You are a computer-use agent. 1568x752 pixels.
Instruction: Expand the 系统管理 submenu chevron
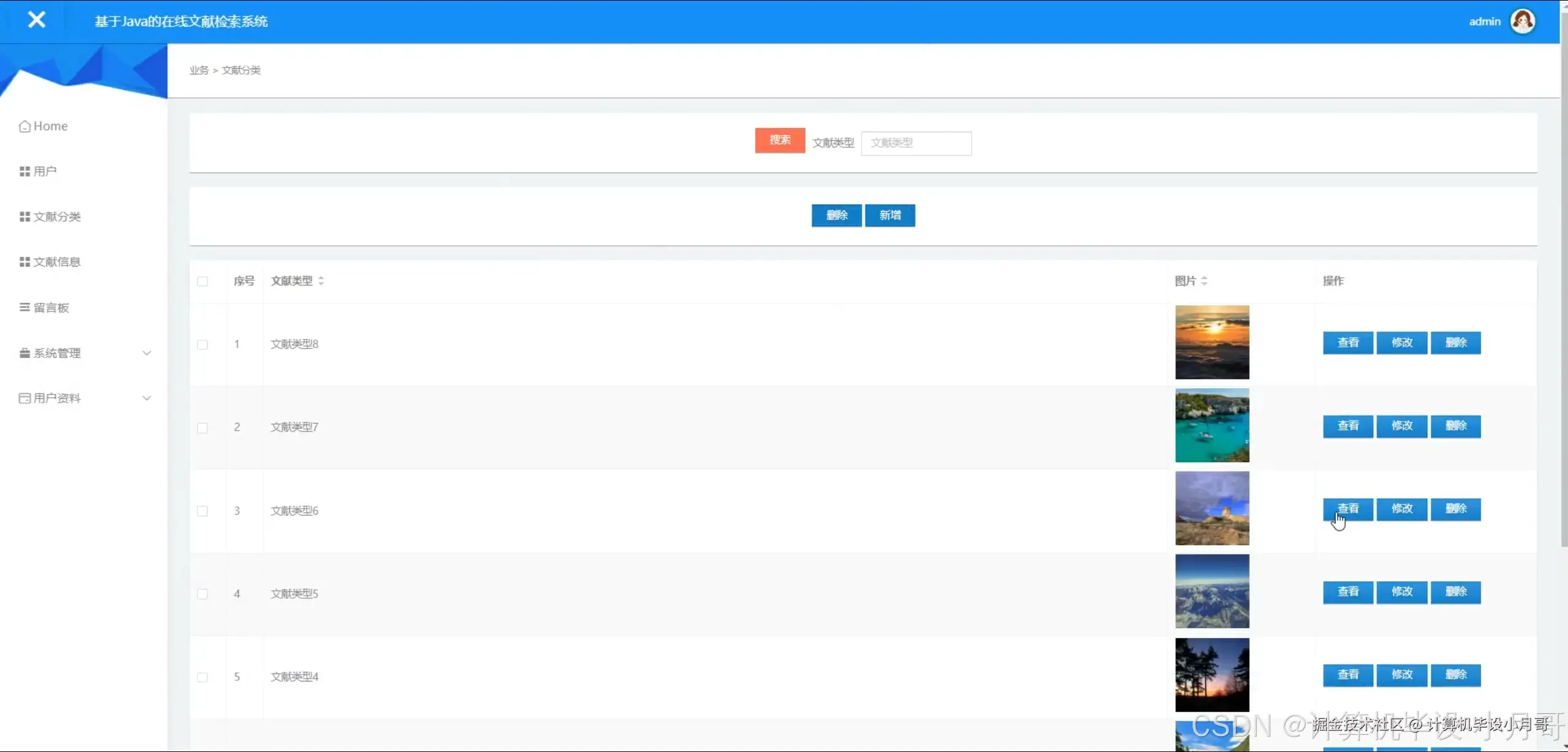click(x=147, y=353)
